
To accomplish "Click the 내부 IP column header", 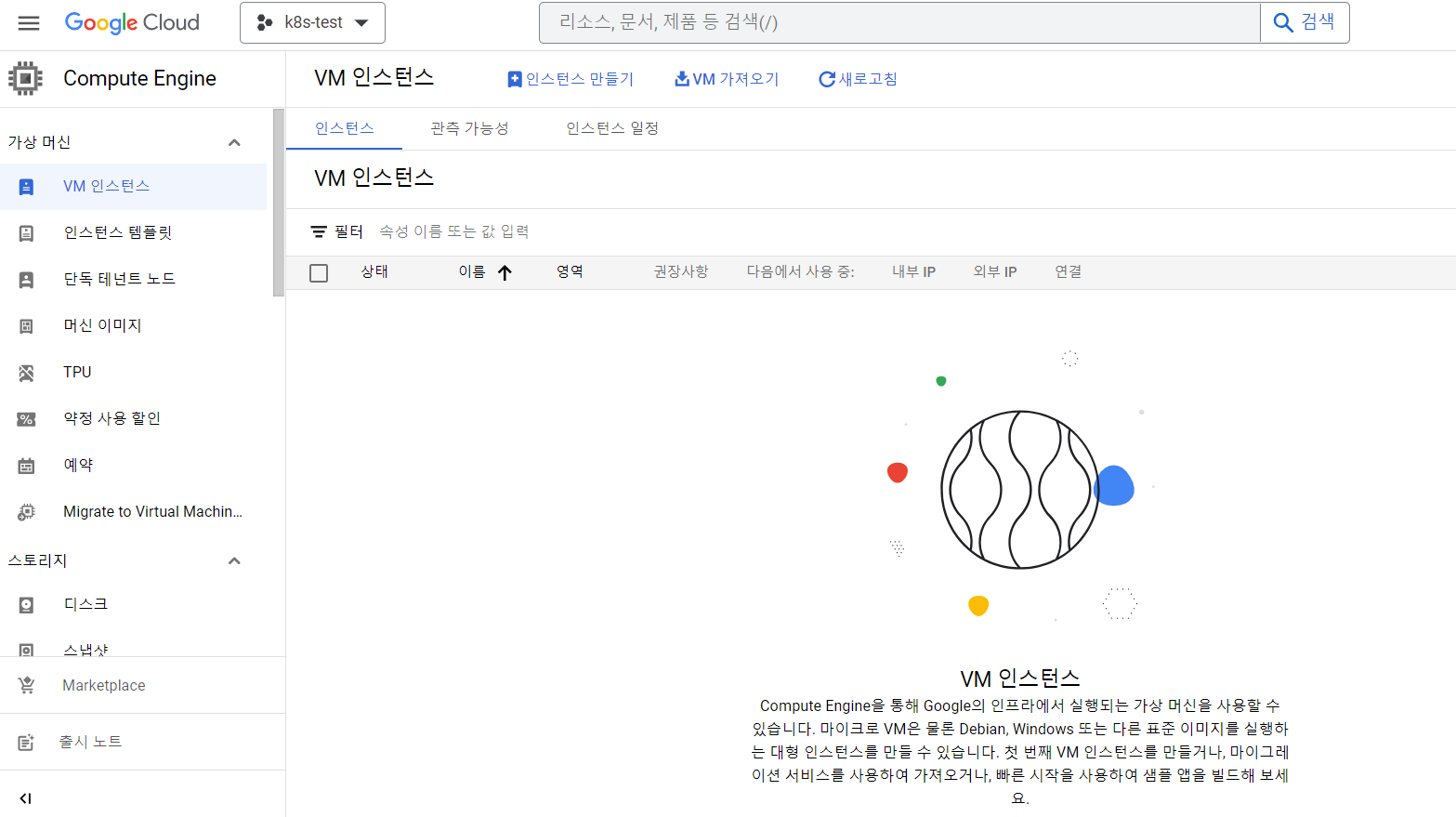I will click(x=914, y=272).
